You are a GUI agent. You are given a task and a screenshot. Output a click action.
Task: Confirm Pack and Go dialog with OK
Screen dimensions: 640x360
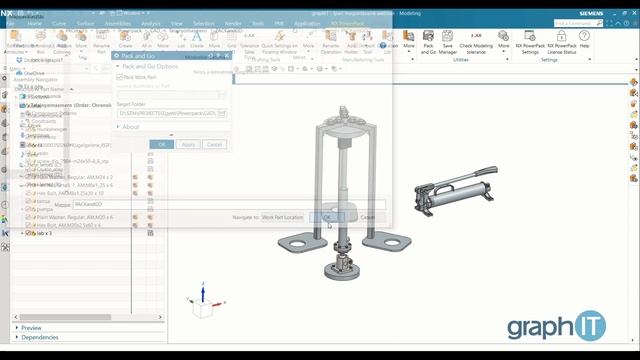[162, 144]
